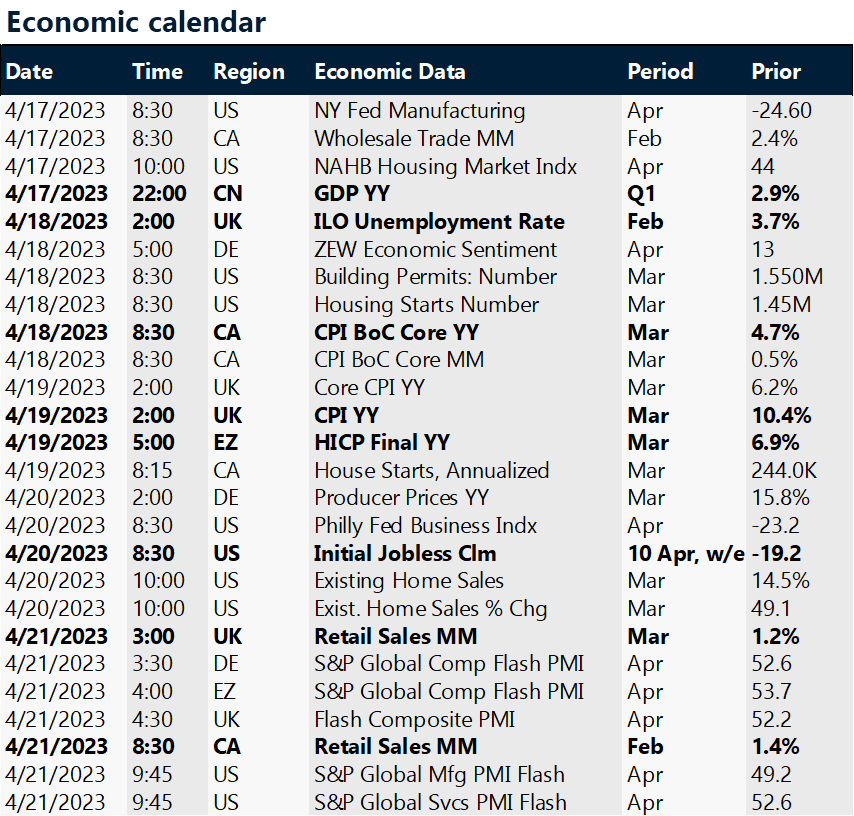The width and height of the screenshot is (854, 816).
Task: Select the NAHB Housing Market Indx entry
Action: (445, 166)
